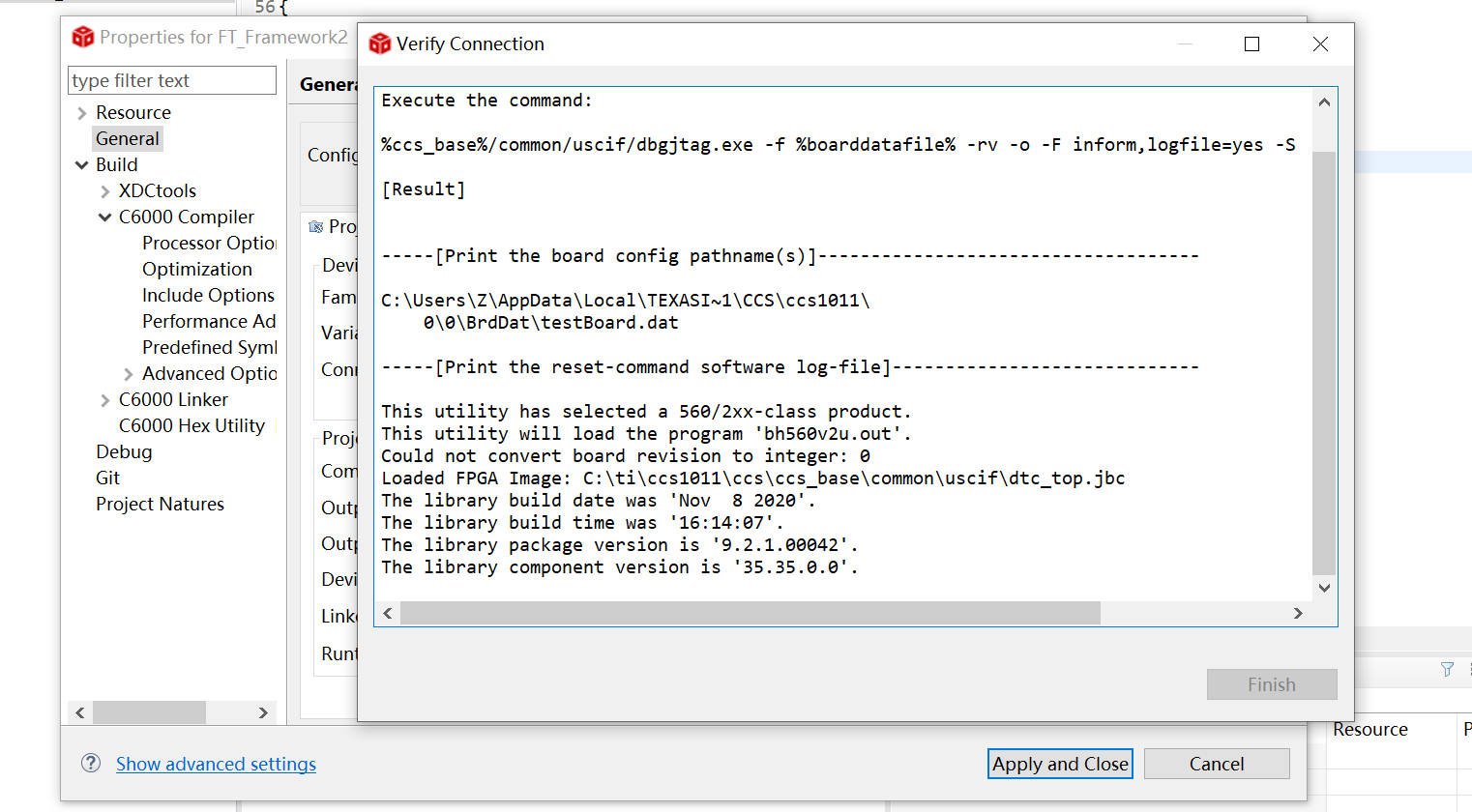The width and height of the screenshot is (1472, 812).
Task: Expand the XDCtools node
Action: coord(105,191)
